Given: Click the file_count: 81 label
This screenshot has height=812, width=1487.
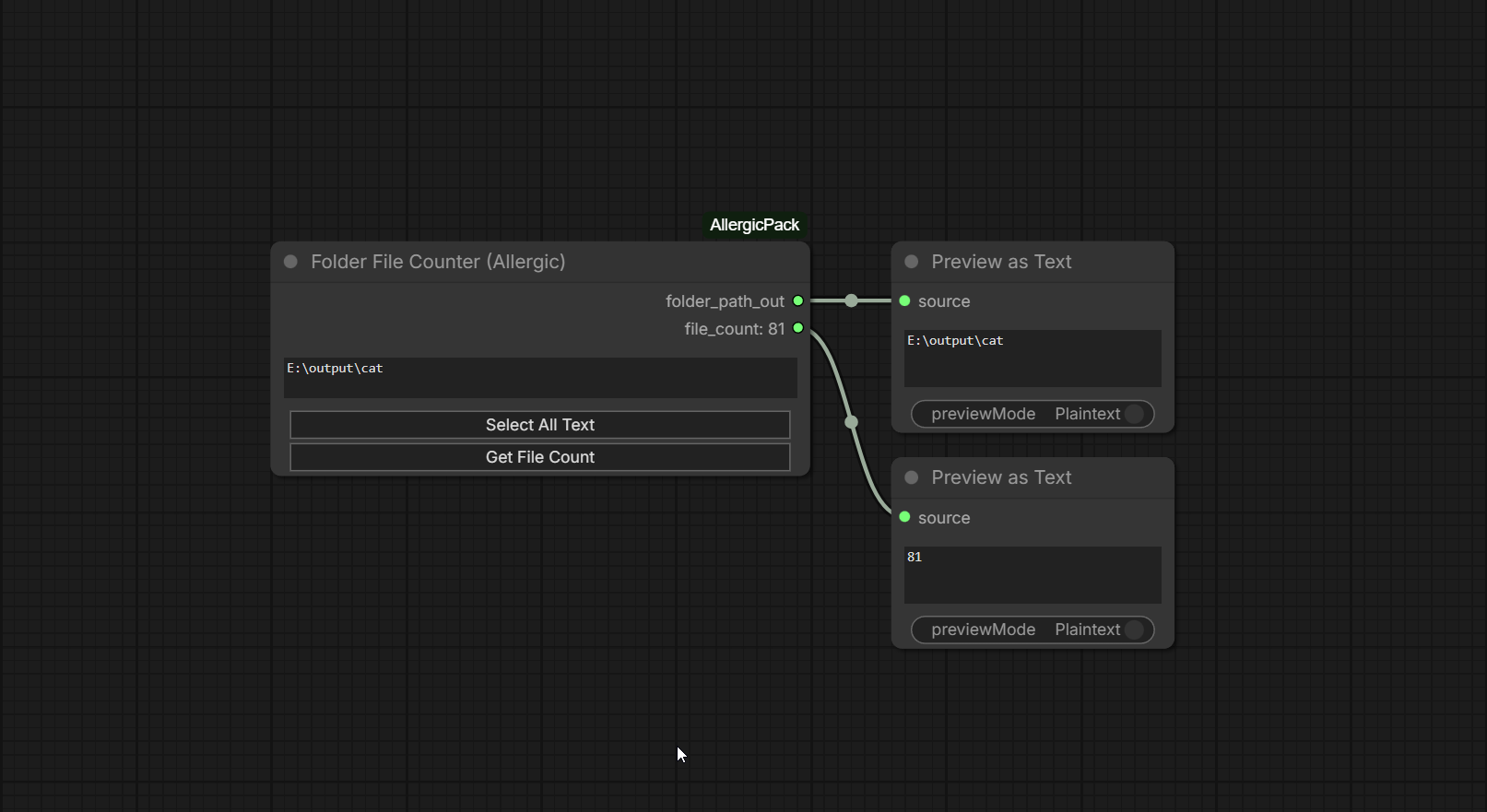Looking at the screenshot, I should pyautogui.click(x=735, y=329).
